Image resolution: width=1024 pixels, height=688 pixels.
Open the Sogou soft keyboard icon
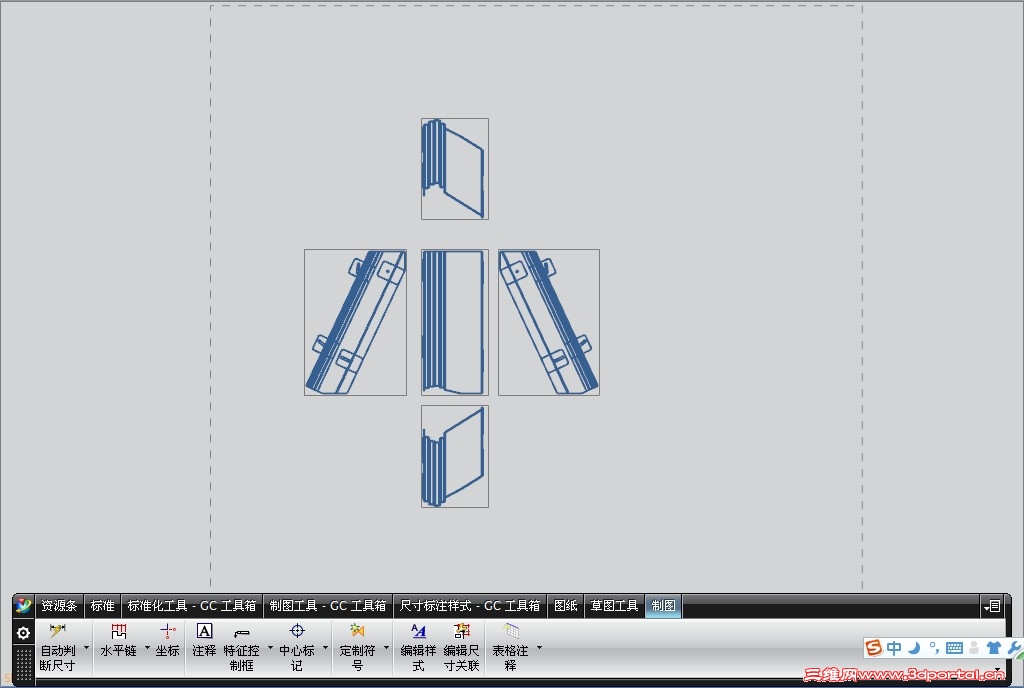[954, 648]
